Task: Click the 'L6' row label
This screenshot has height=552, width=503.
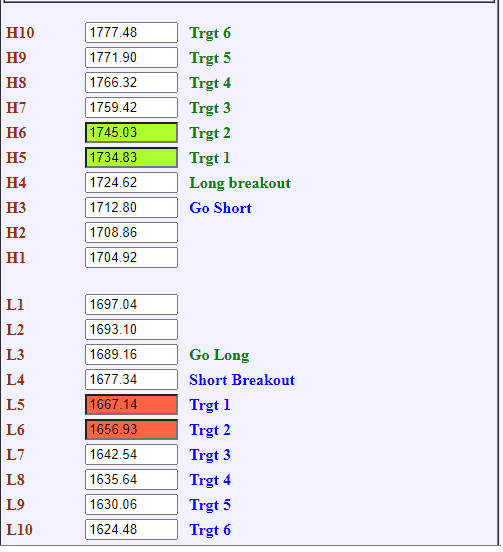Action: pyautogui.click(x=15, y=430)
